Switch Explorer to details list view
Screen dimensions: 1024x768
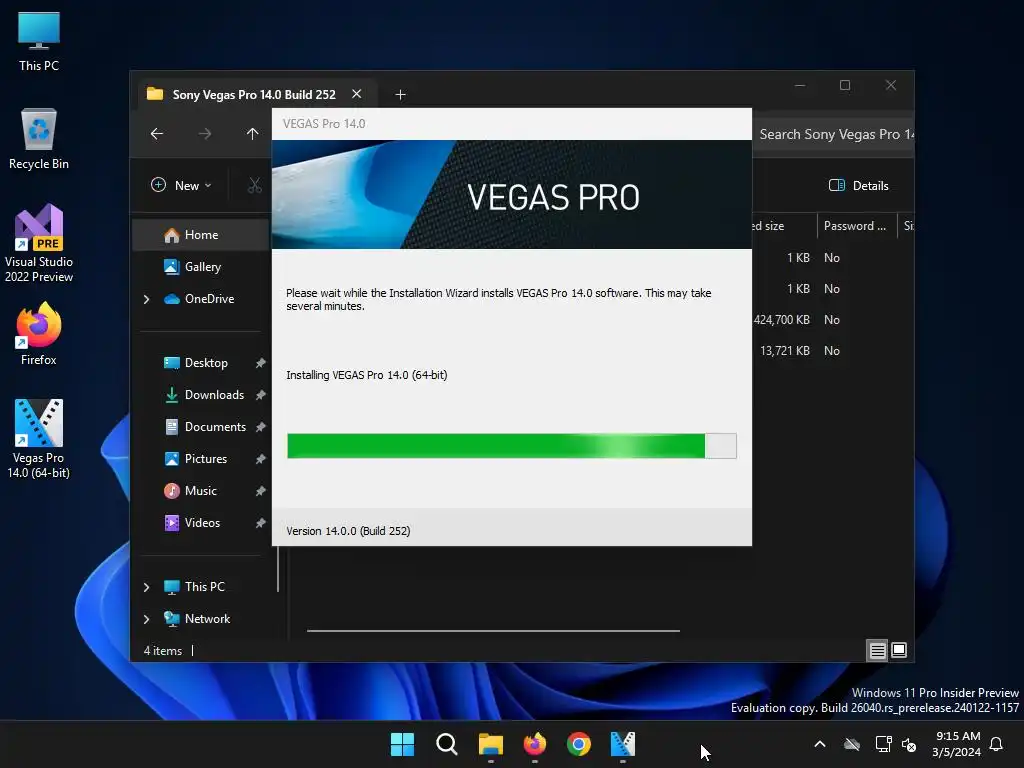point(877,650)
